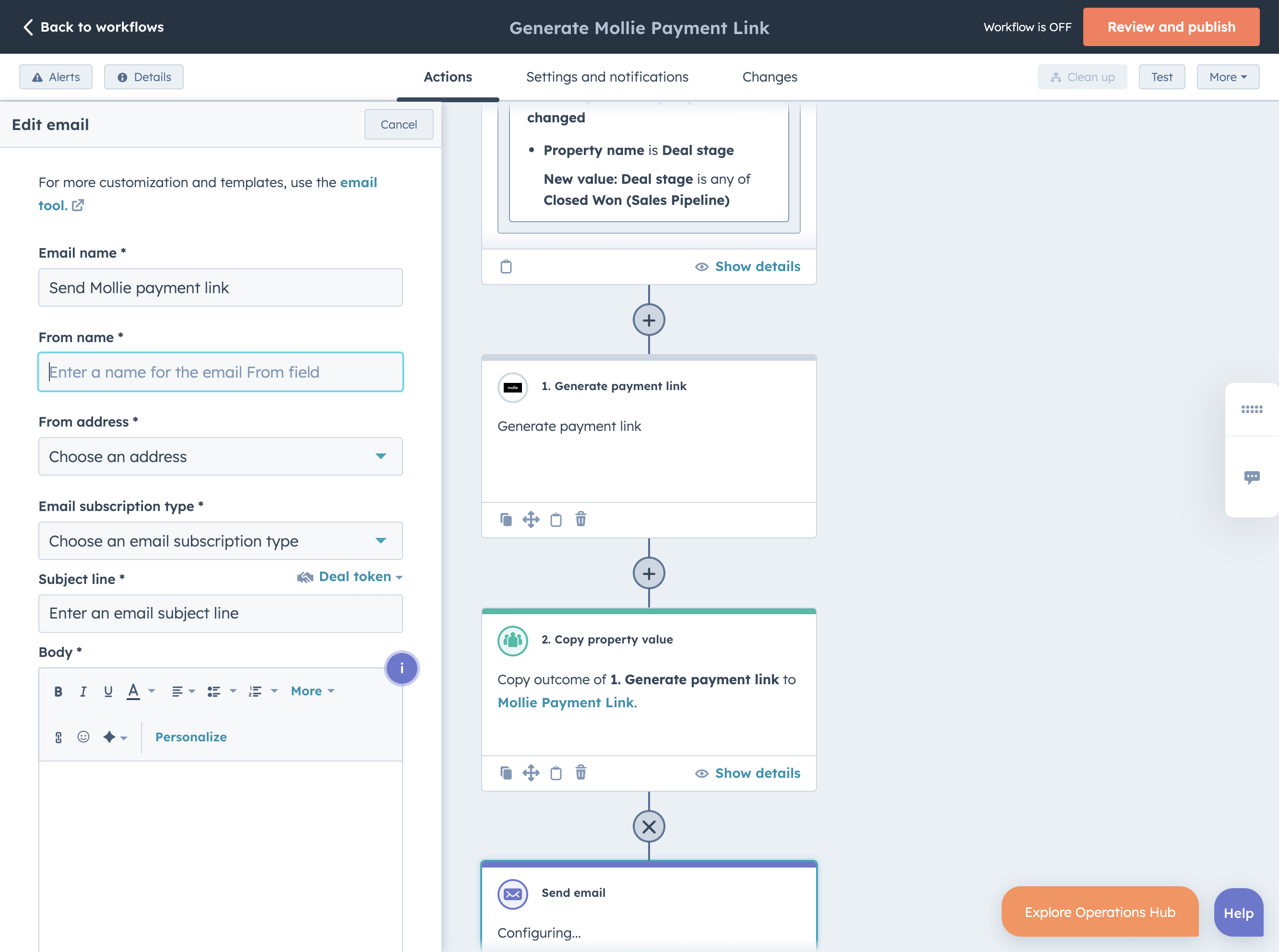Focus the From name input field

tap(221, 372)
